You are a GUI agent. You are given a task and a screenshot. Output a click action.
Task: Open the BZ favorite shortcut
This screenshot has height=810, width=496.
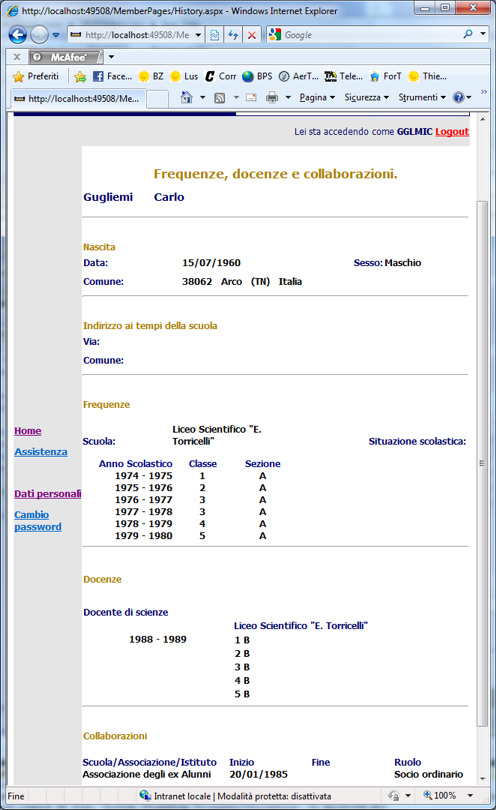151,76
